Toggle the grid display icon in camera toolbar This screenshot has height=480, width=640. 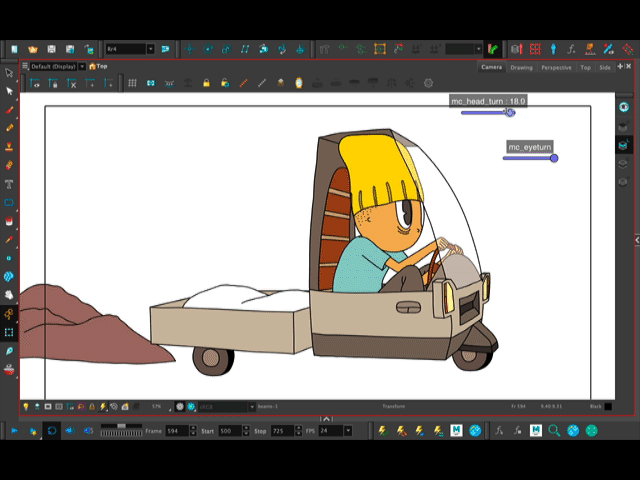(x=131, y=83)
